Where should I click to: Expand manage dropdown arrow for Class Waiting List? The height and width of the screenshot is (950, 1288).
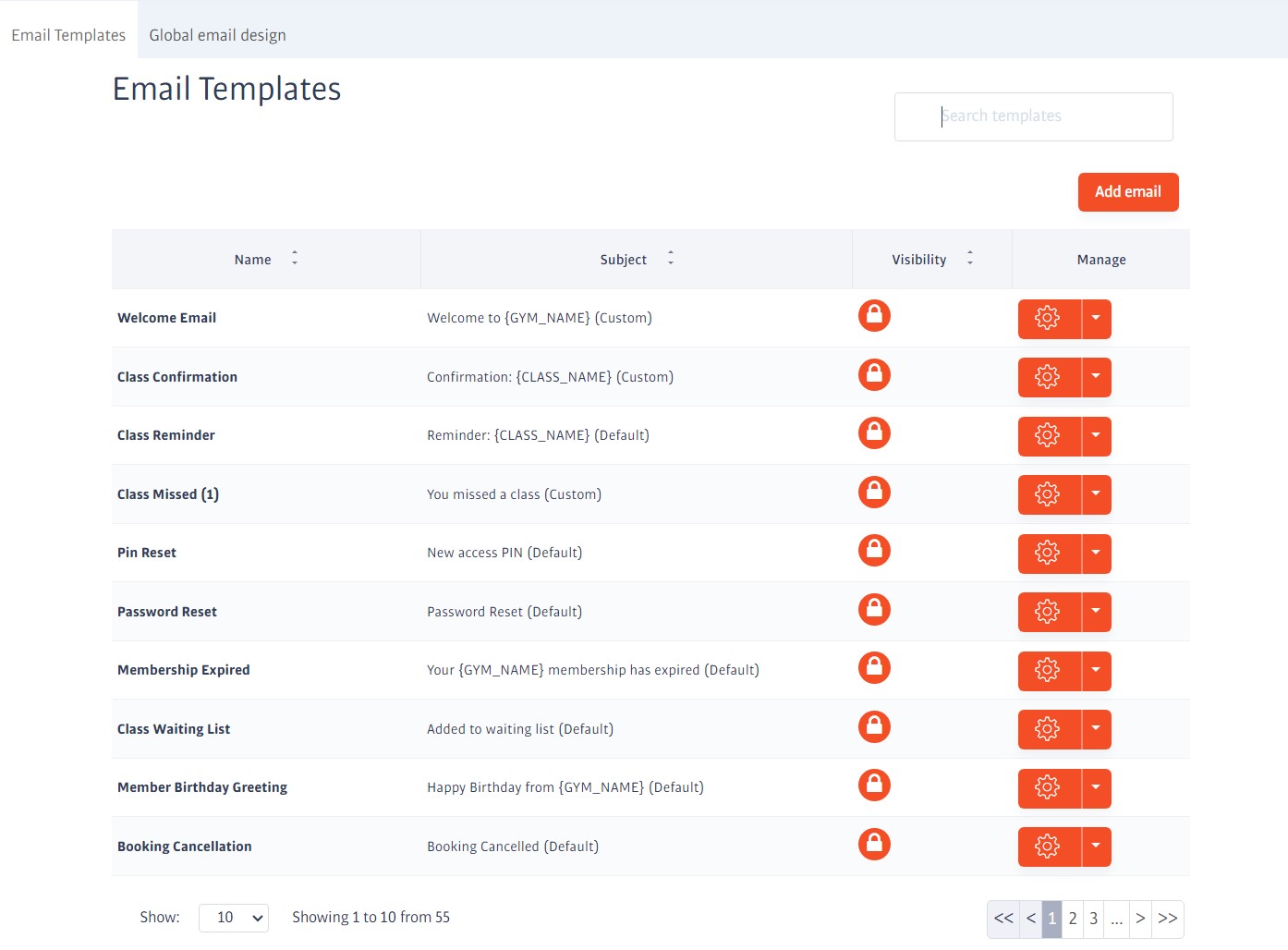coord(1097,729)
